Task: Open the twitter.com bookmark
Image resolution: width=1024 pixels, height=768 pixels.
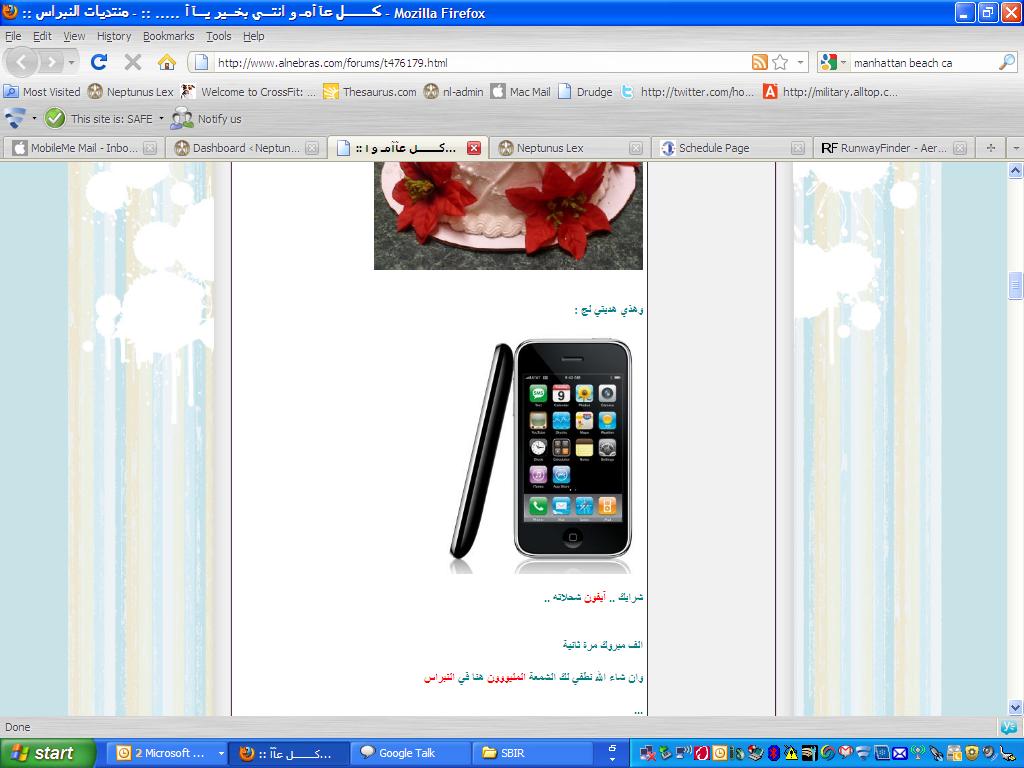Action: tap(688, 91)
